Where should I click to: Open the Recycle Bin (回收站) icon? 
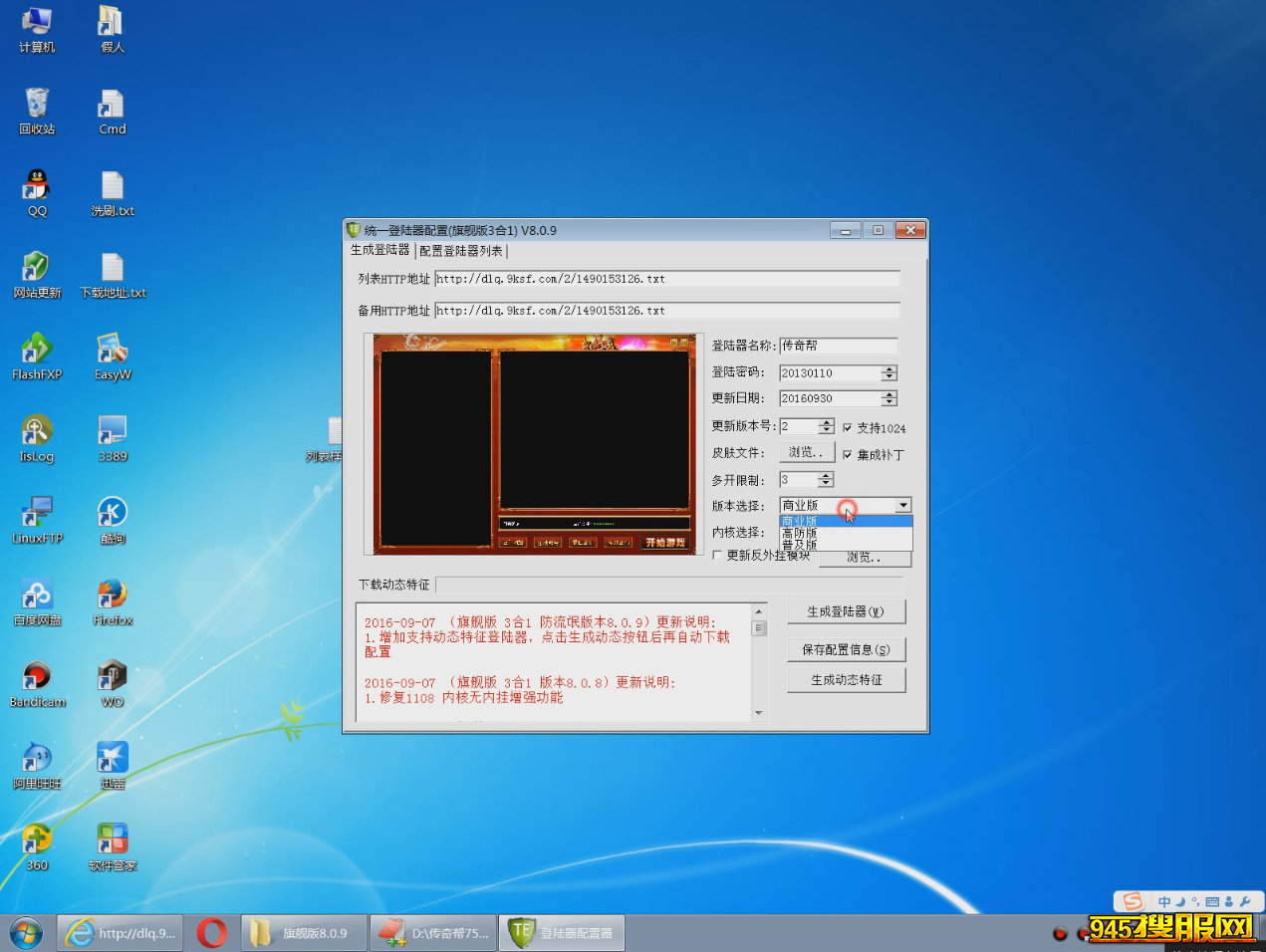(x=37, y=105)
